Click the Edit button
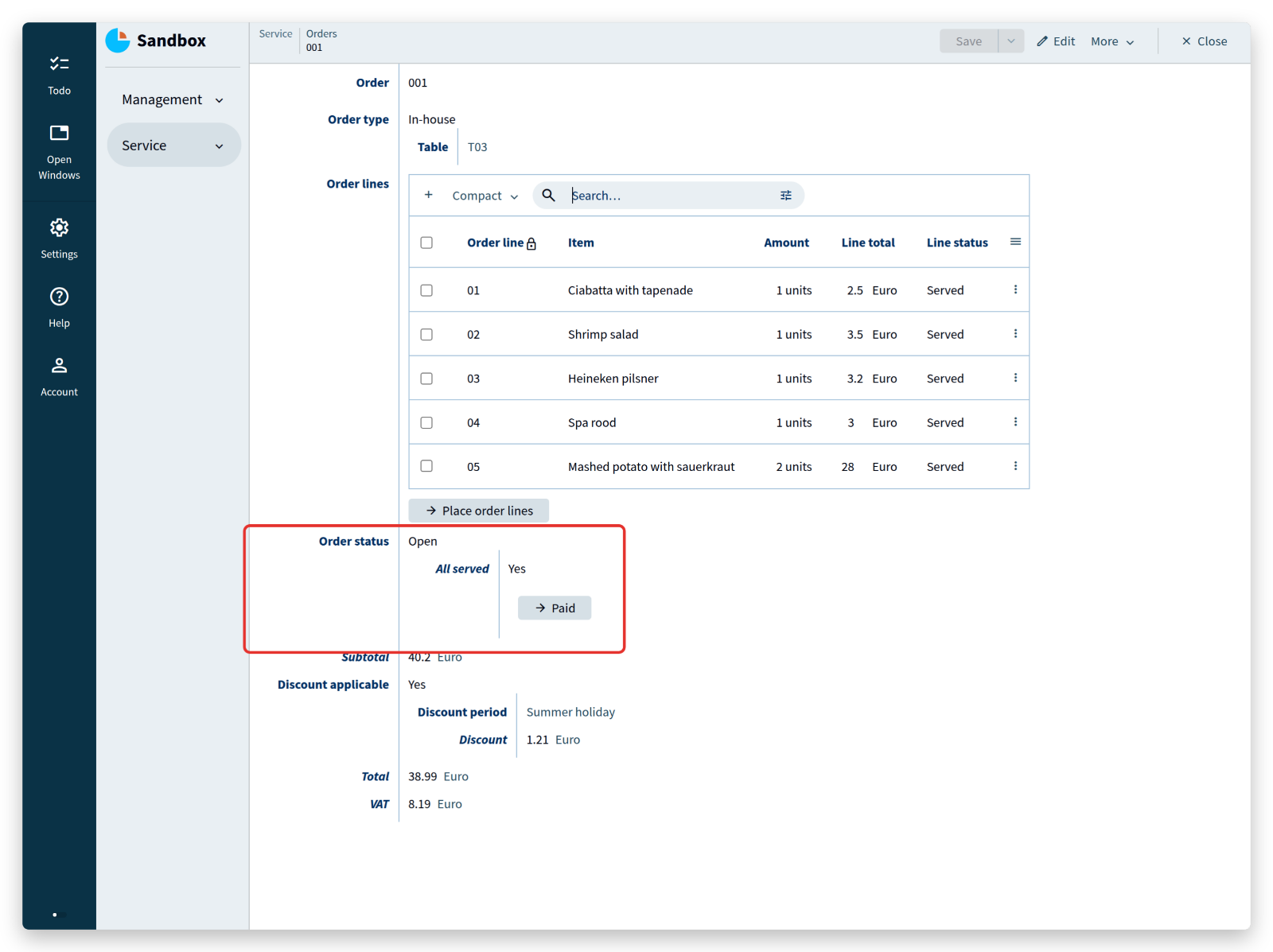 [x=1056, y=41]
